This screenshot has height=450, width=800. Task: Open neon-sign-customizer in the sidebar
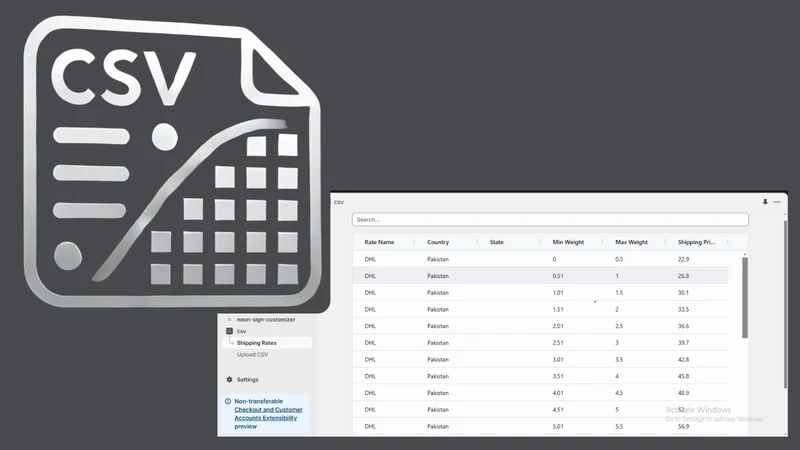[x=266, y=319]
